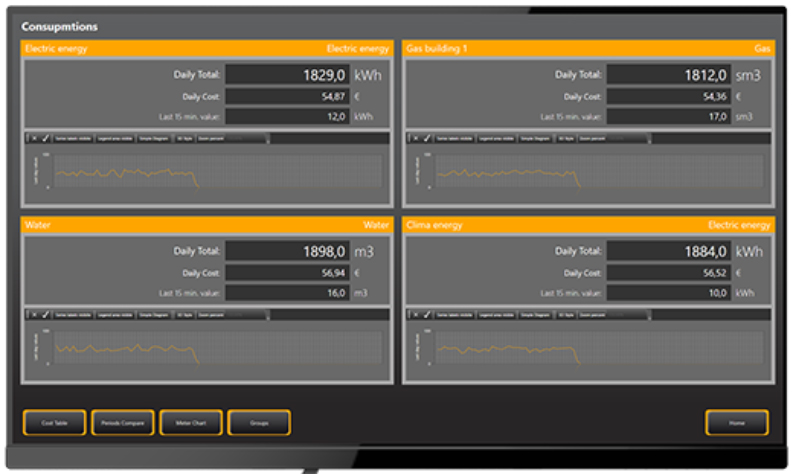Expand toolbar overflow arrow in Gas building 1 chart
The width and height of the screenshot is (792, 474).
647,138
